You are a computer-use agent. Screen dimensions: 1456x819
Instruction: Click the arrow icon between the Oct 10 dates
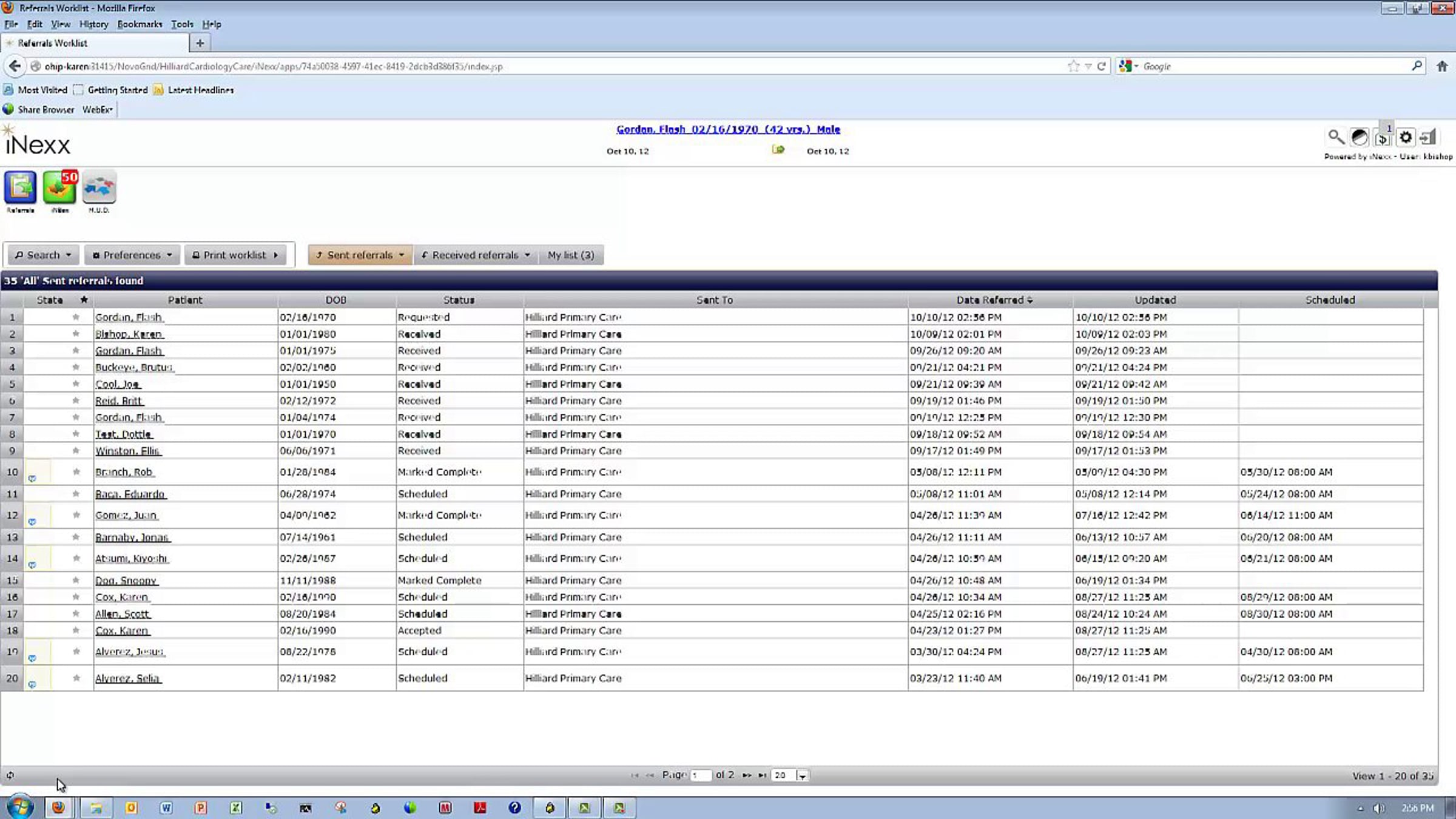pyautogui.click(x=778, y=150)
